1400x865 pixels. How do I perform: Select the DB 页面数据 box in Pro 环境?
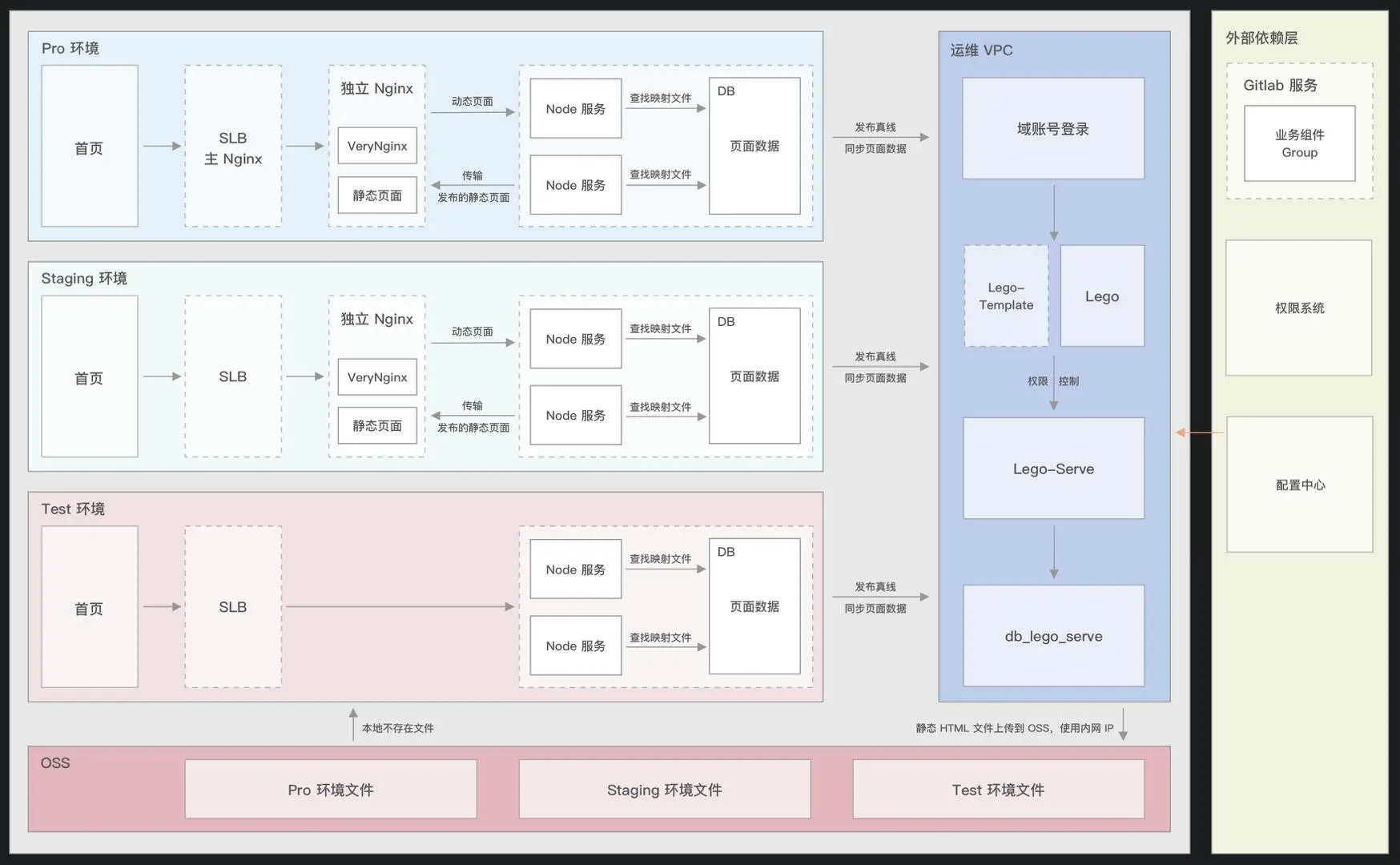pyautogui.click(x=754, y=146)
